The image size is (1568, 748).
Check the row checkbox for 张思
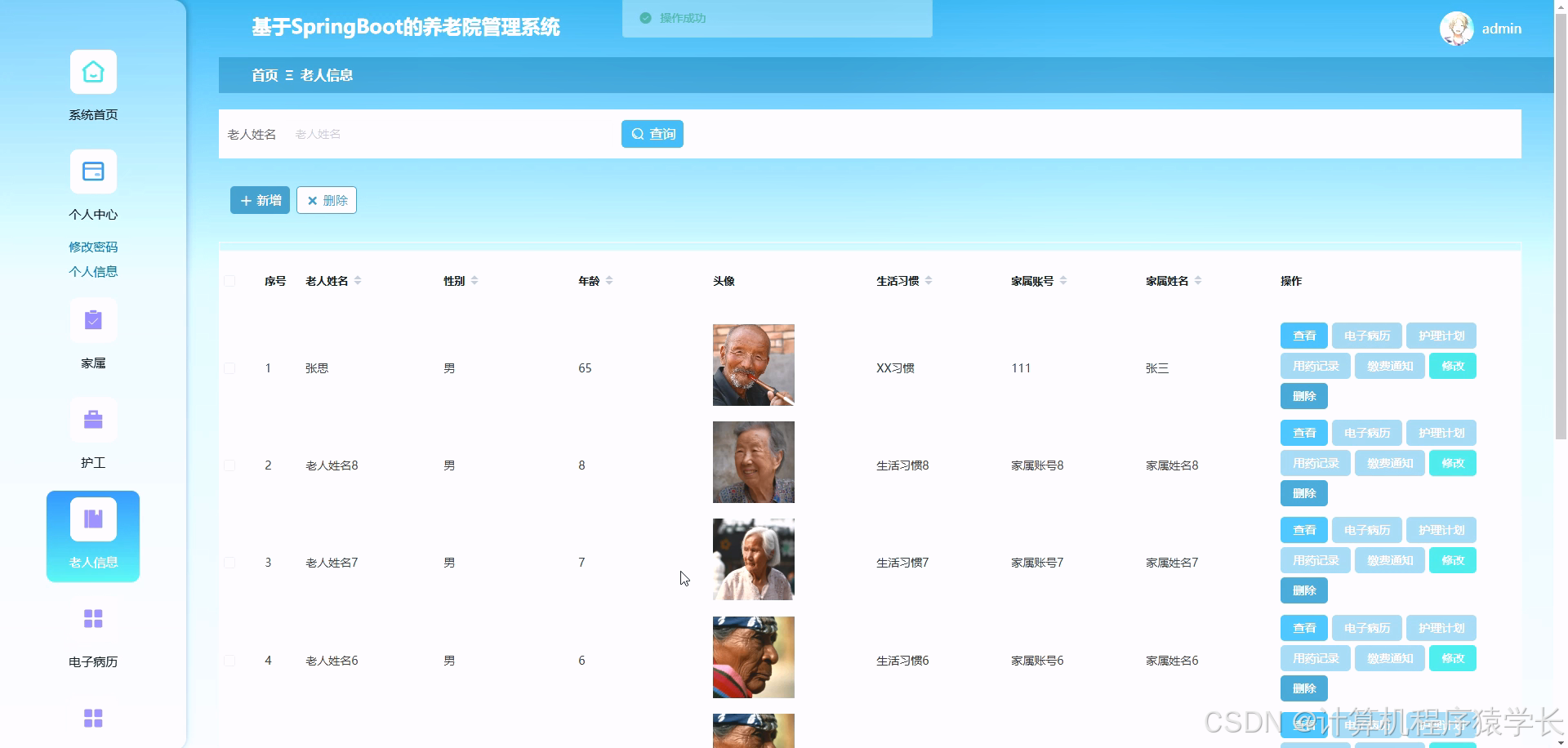coord(229,367)
